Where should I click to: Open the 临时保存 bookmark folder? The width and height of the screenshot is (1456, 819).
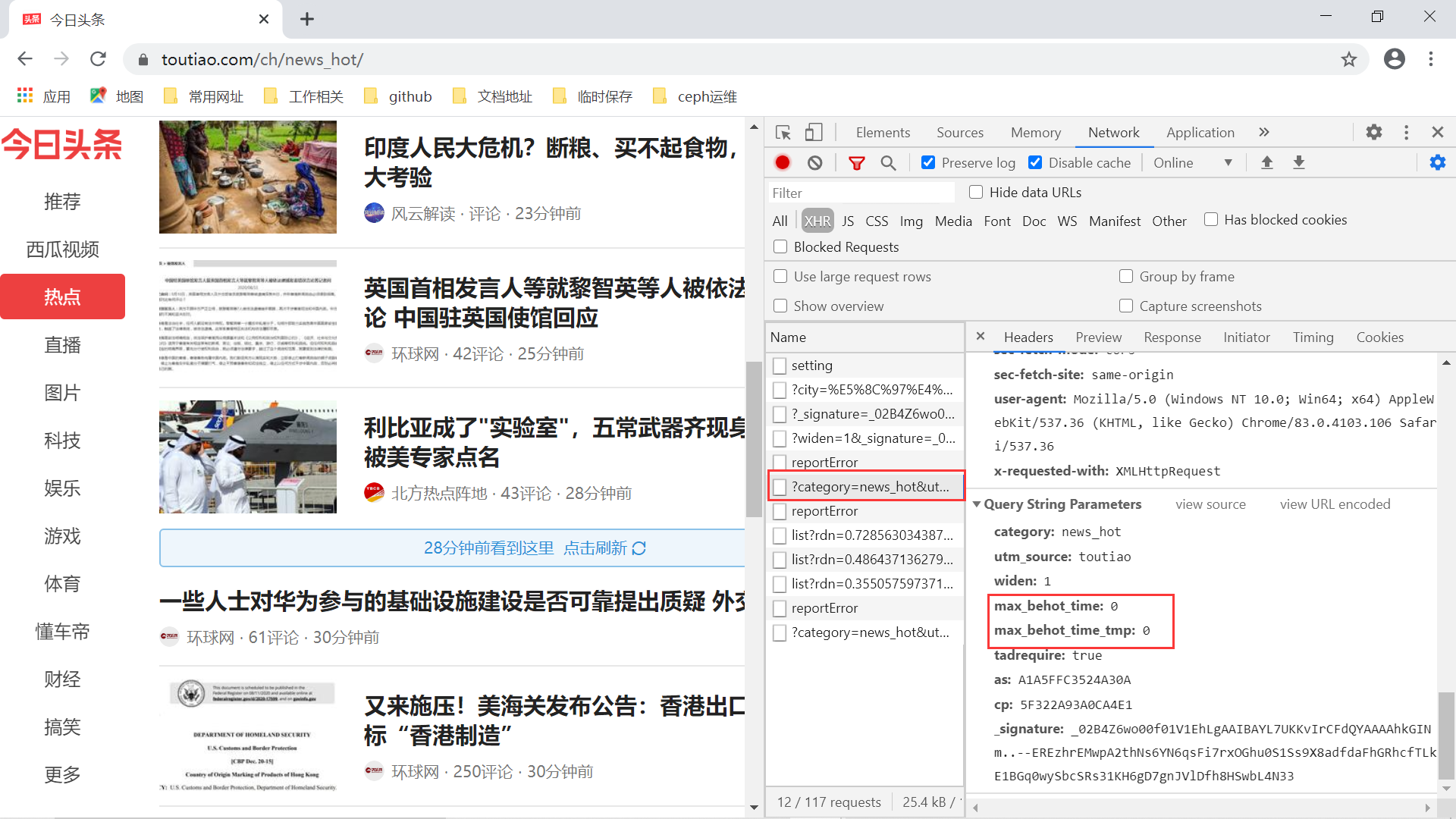(x=593, y=96)
